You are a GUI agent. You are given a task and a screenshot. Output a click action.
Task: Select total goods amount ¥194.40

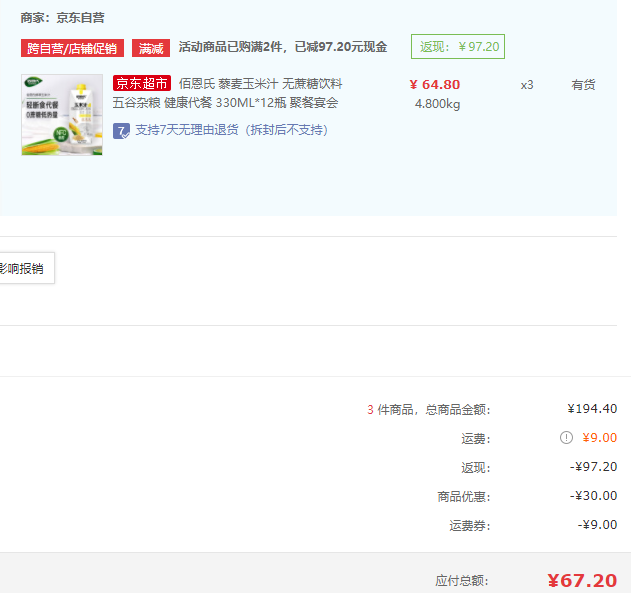[592, 409]
